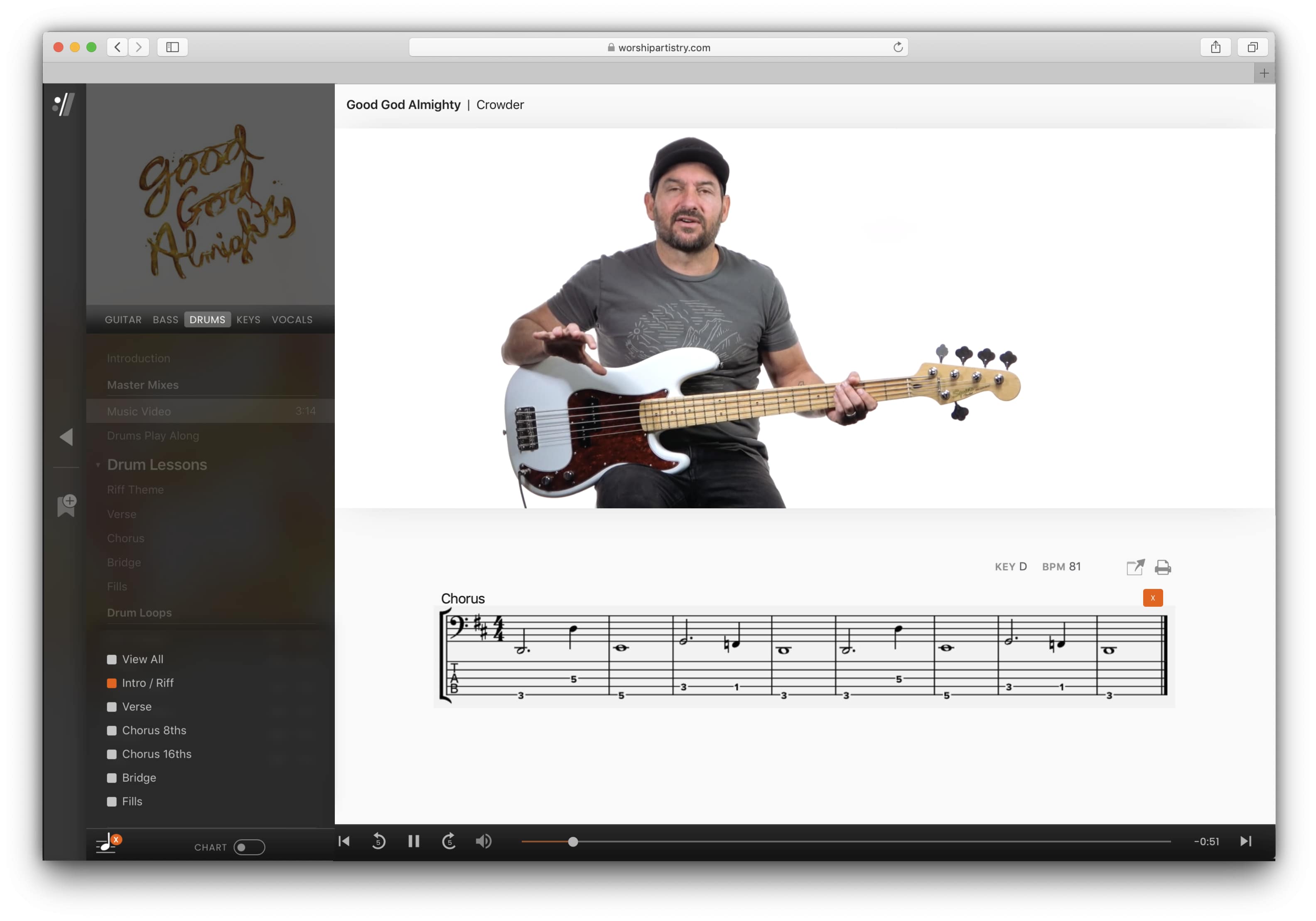Go to previous track icon
Viewport: 1316px width, 921px height.
coord(344,841)
